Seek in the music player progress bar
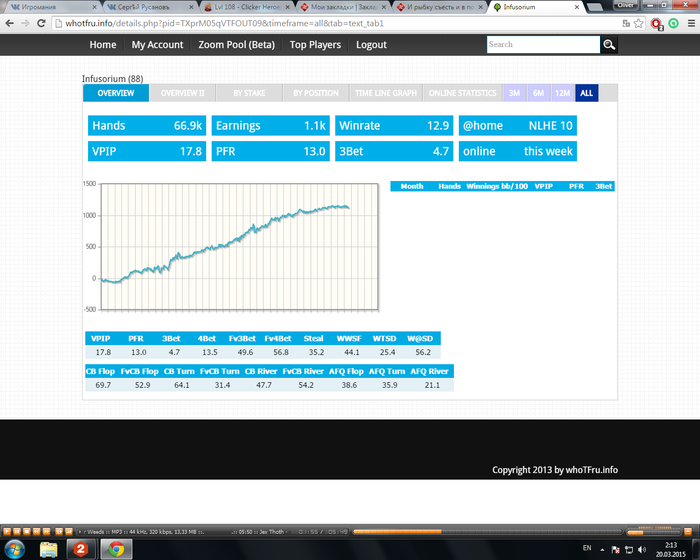Image resolution: width=700 pixels, height=560 pixels. click(x=488, y=531)
